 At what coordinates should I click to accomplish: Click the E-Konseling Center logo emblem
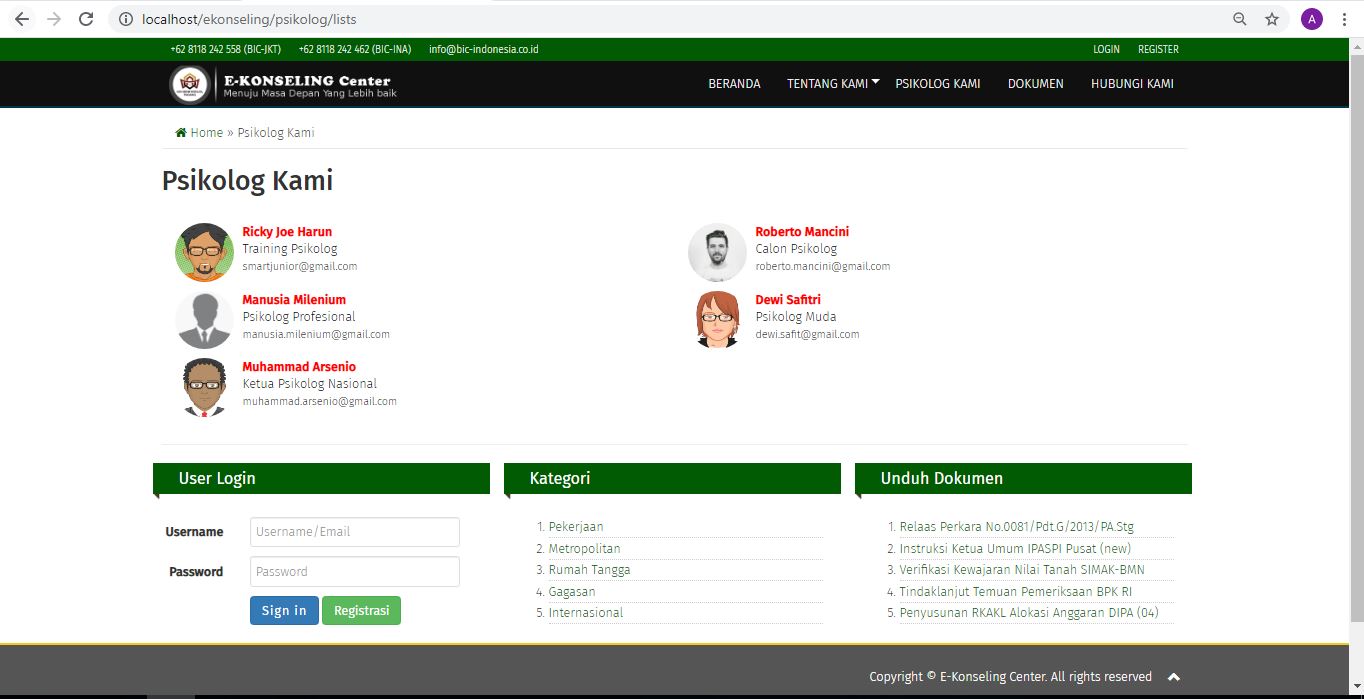(189, 84)
